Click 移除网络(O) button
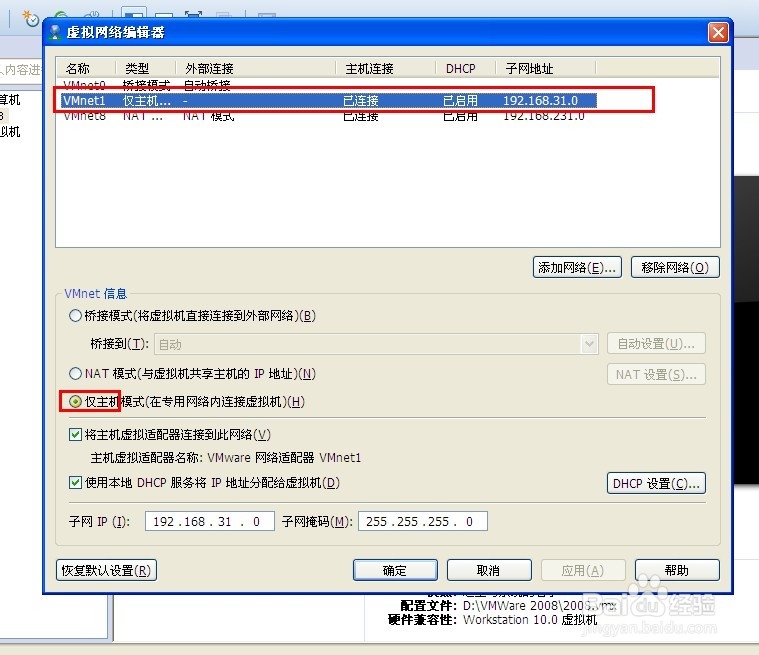 (675, 267)
